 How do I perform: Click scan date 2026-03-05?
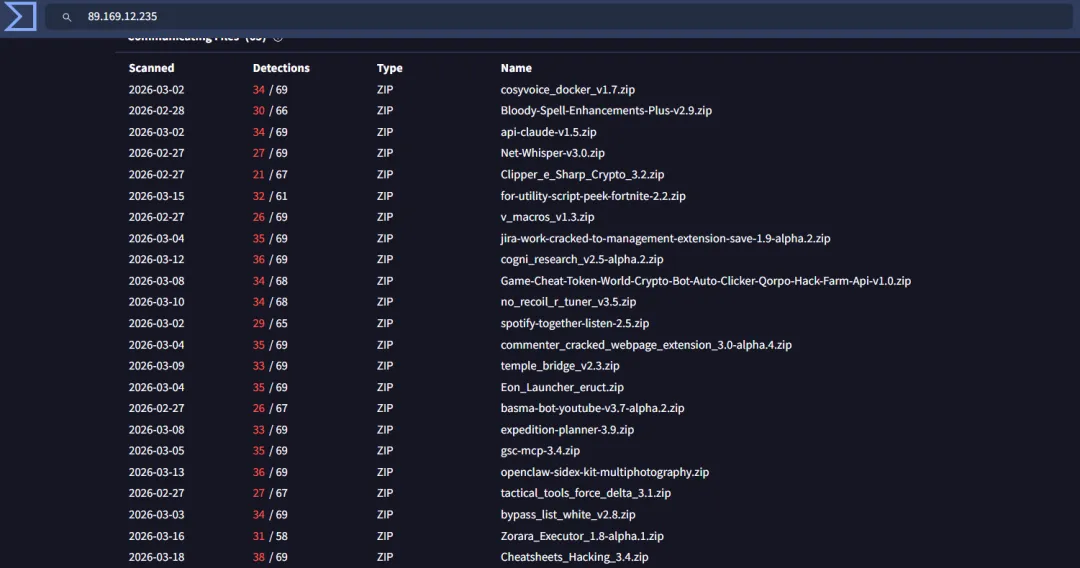(156, 450)
